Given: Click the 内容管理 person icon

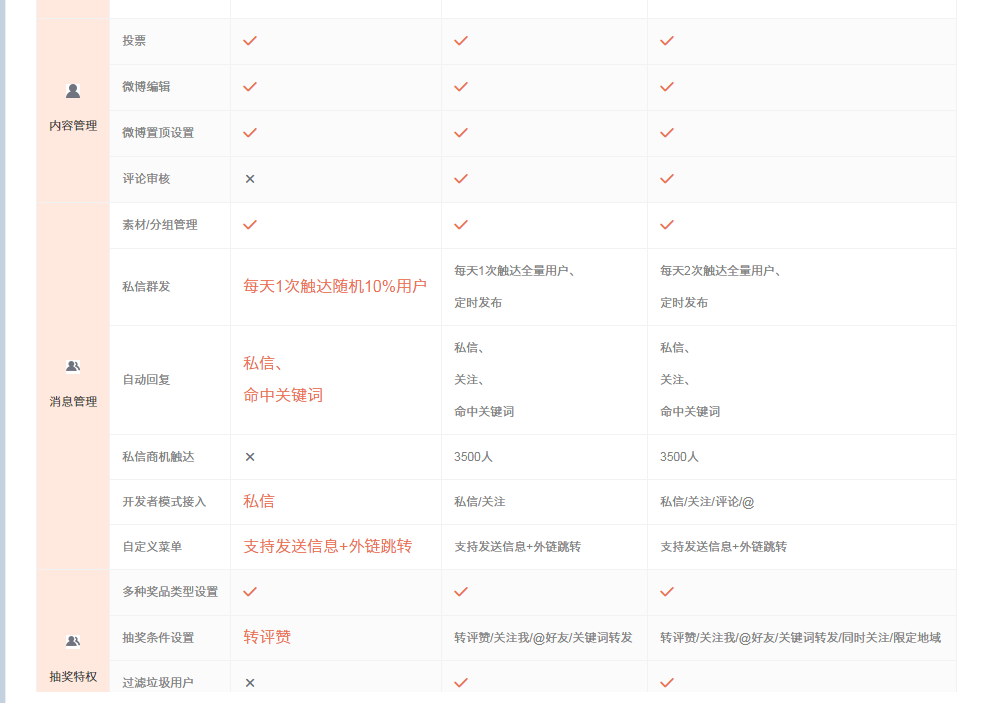Looking at the screenshot, I should 73,91.
